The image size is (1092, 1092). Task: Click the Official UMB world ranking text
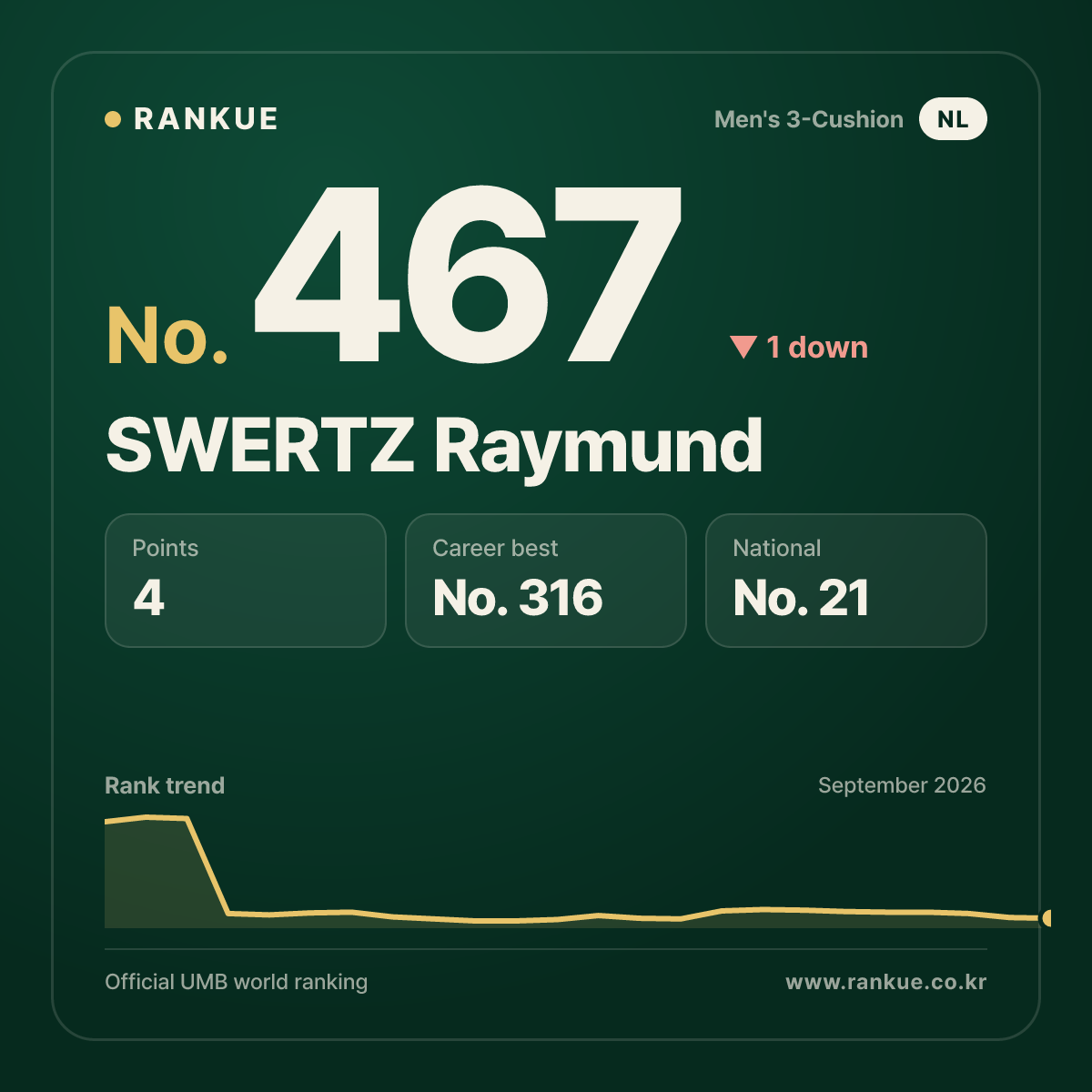pyautogui.click(x=237, y=982)
